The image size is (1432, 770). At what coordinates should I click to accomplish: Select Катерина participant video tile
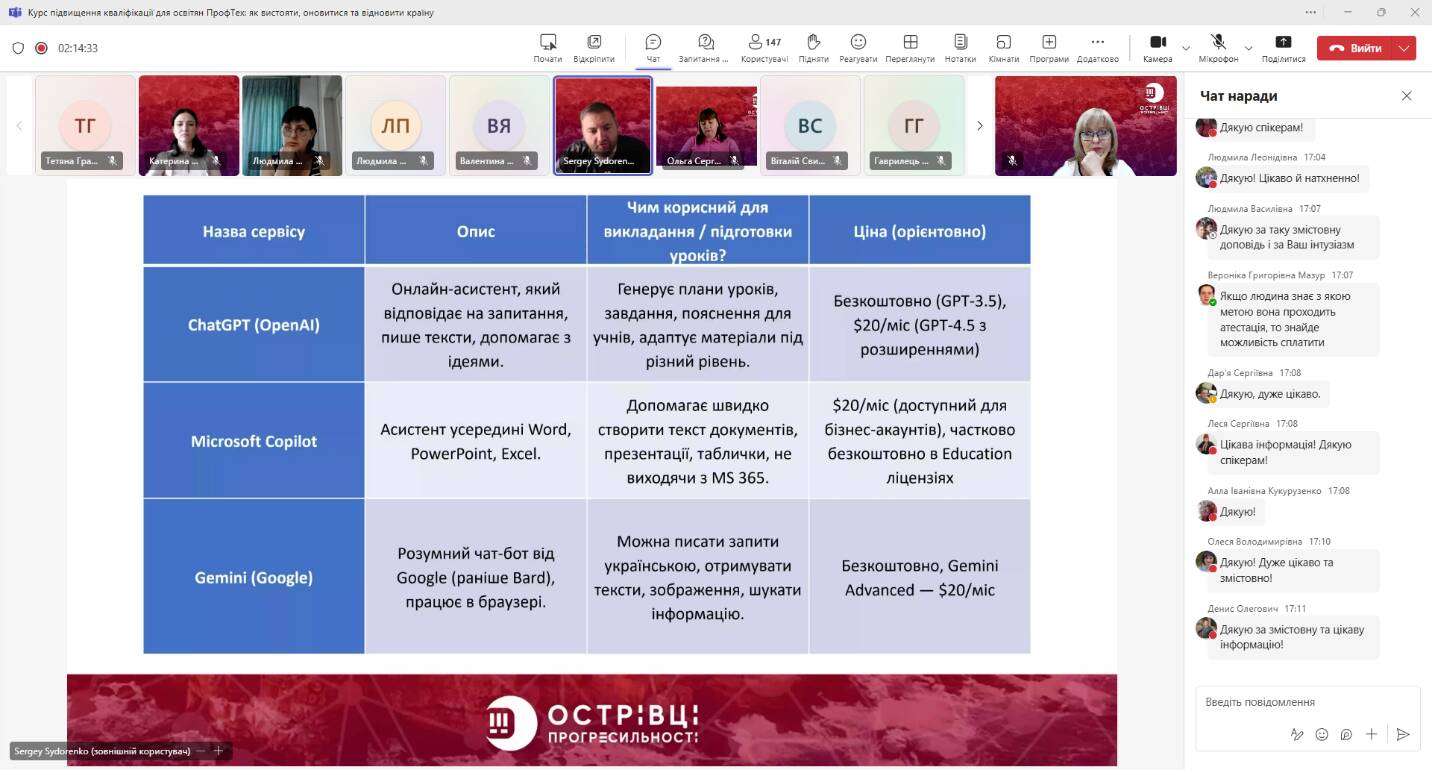pos(189,125)
